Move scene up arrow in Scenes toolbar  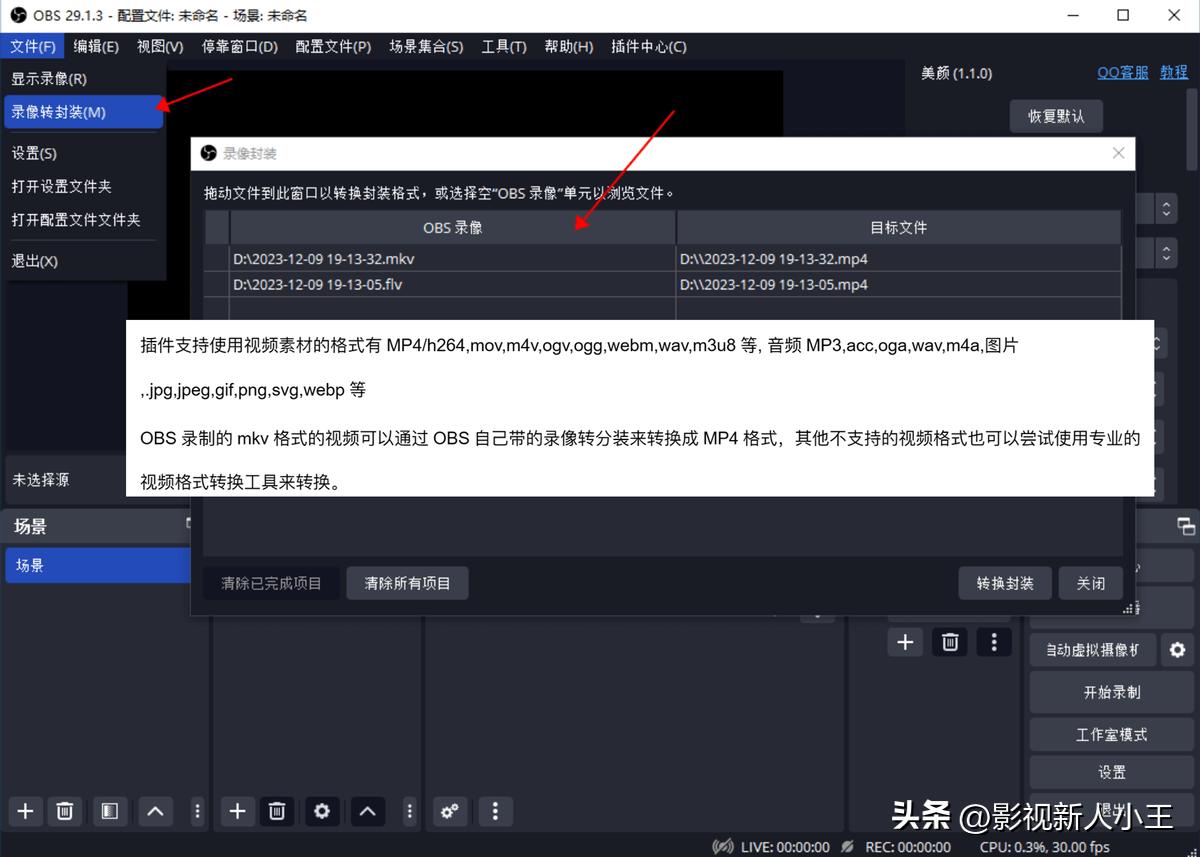tap(155, 811)
